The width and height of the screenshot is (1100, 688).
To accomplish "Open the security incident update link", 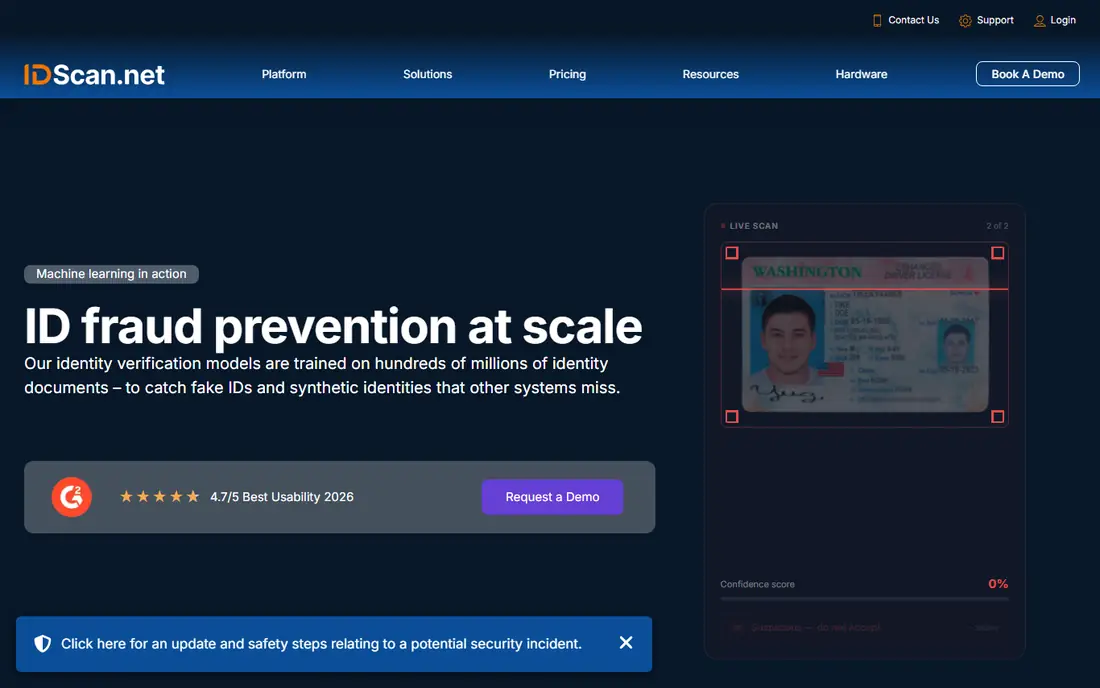I will point(321,644).
